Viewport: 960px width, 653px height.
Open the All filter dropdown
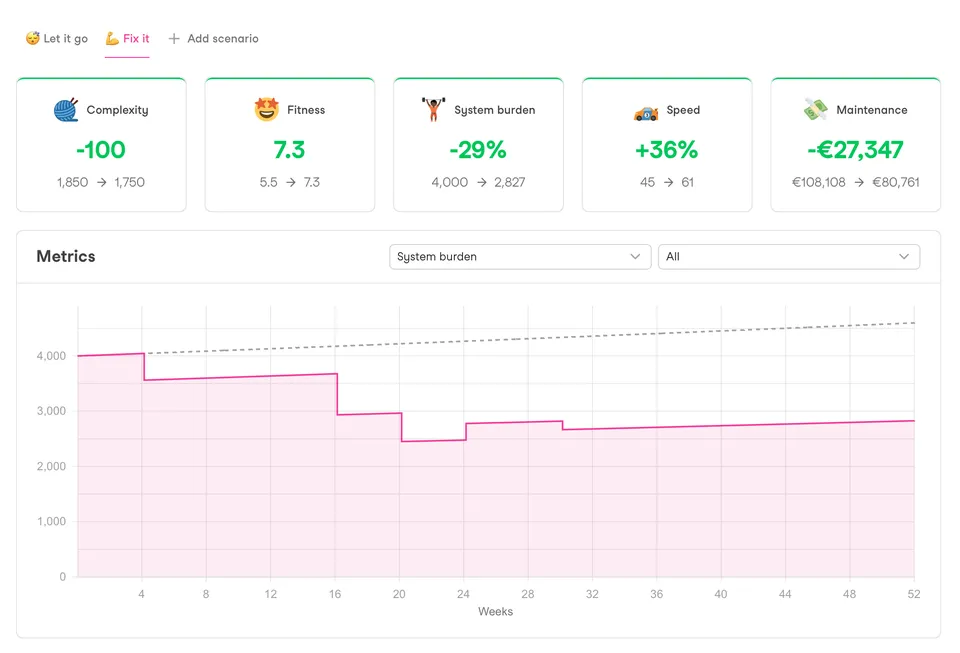click(788, 257)
